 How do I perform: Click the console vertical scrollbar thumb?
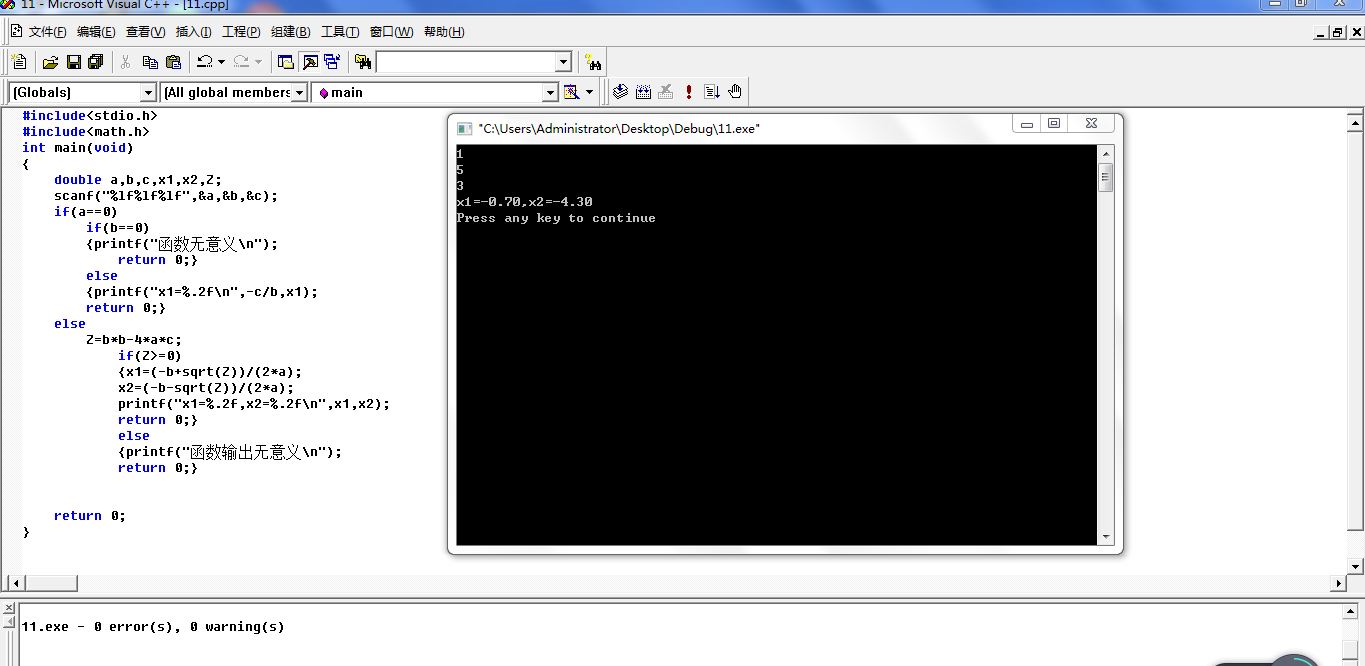pyautogui.click(x=1105, y=177)
